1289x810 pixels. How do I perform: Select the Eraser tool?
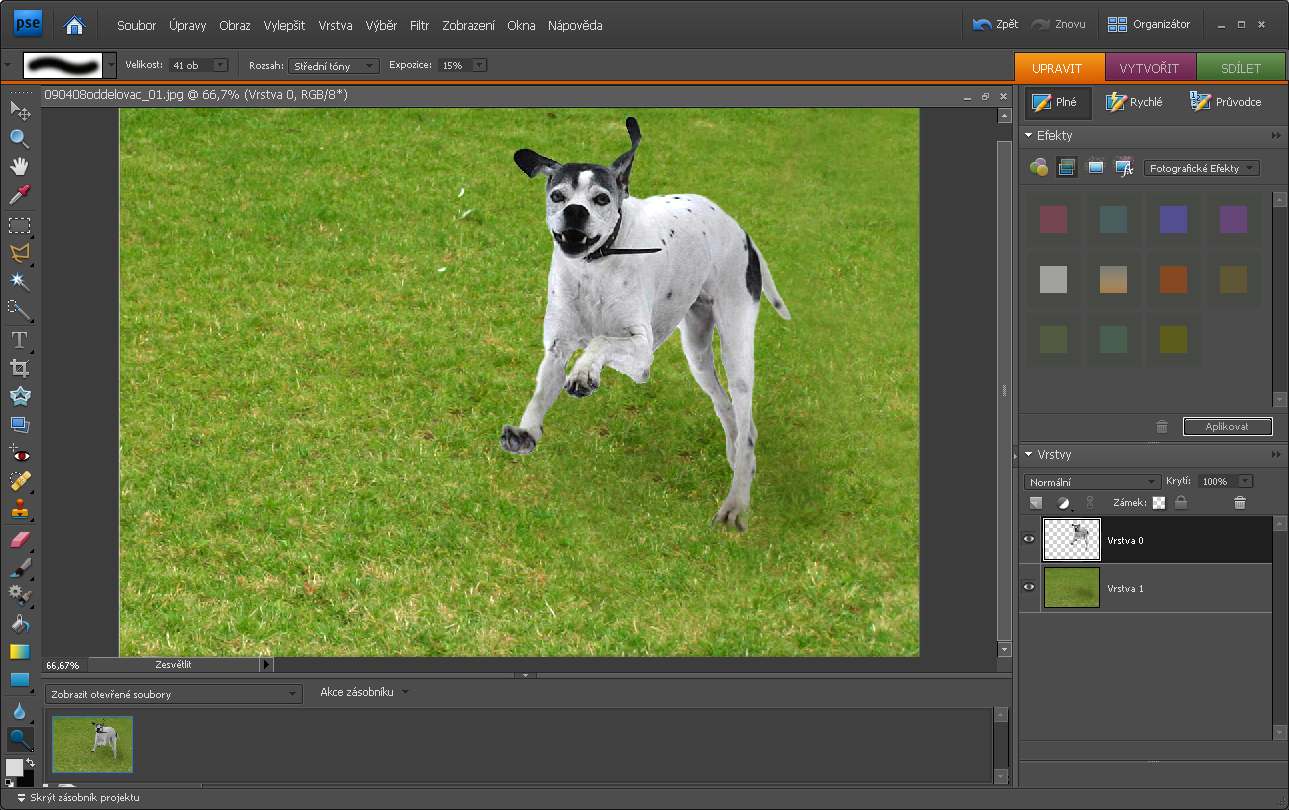19,541
